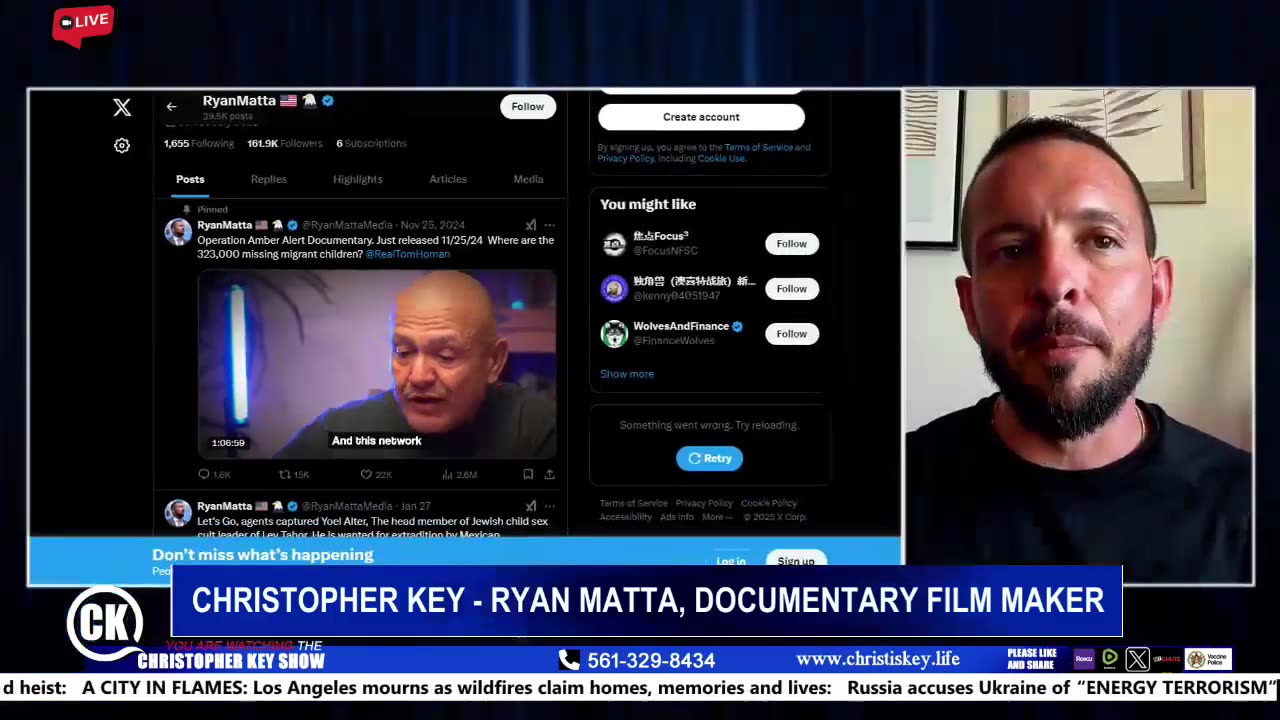The image size is (1280, 720).
Task: Repost the pinned post showing 15K reposts
Action: pos(294,474)
